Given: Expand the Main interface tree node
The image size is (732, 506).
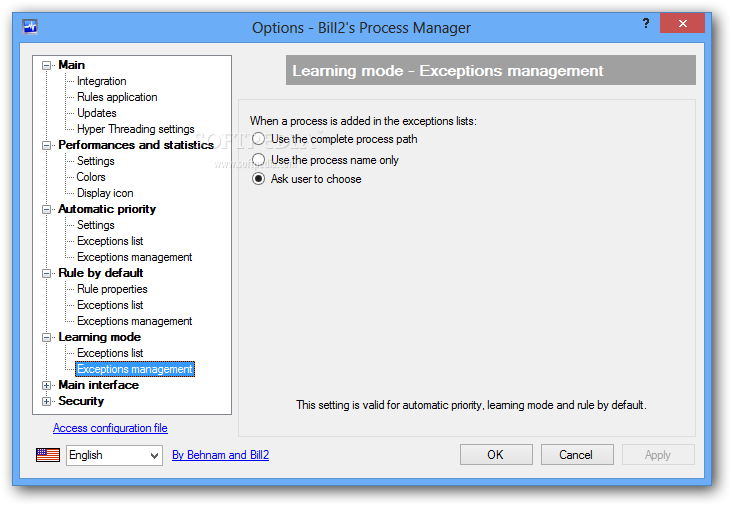Looking at the screenshot, I should [46, 386].
